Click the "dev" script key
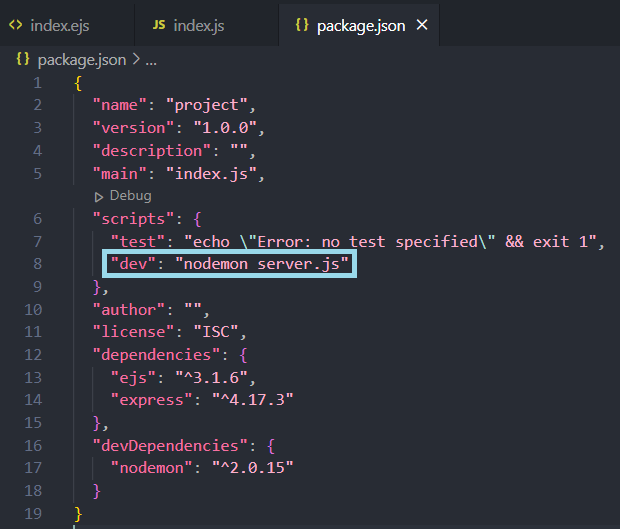620x529 pixels. coord(133,264)
